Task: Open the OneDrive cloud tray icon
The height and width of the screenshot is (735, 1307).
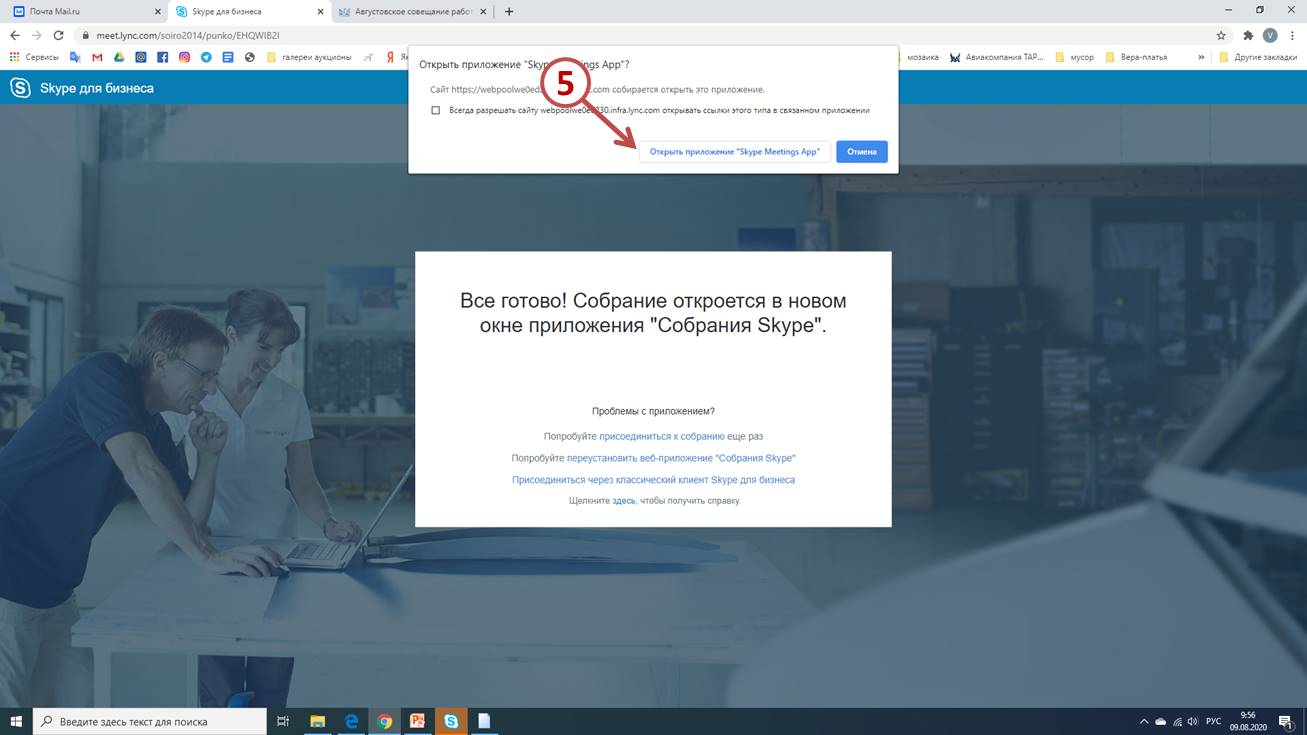Action: (x=1161, y=721)
